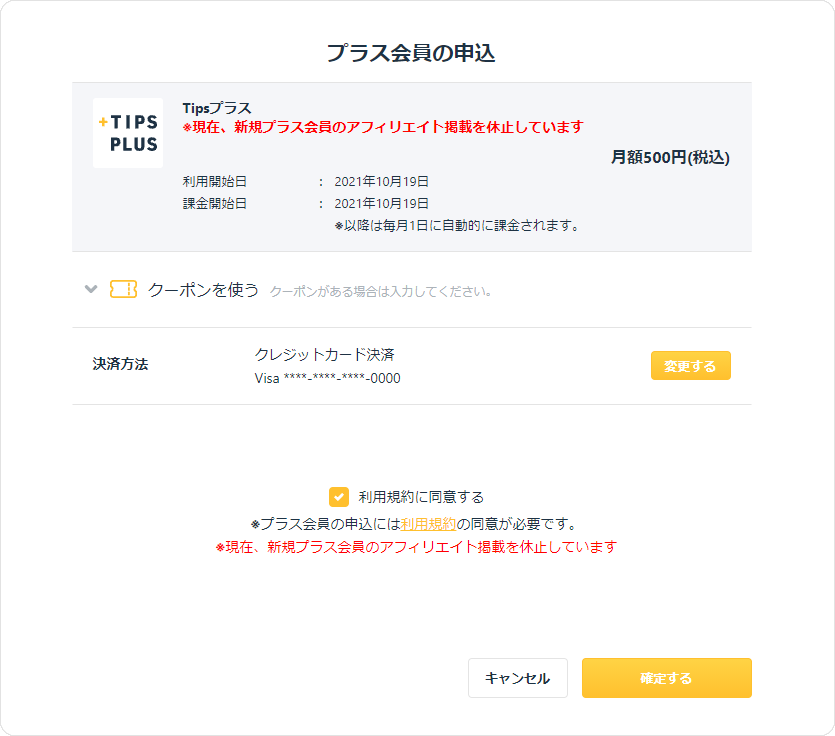Expand the coupon section chevron arrow

[91, 289]
